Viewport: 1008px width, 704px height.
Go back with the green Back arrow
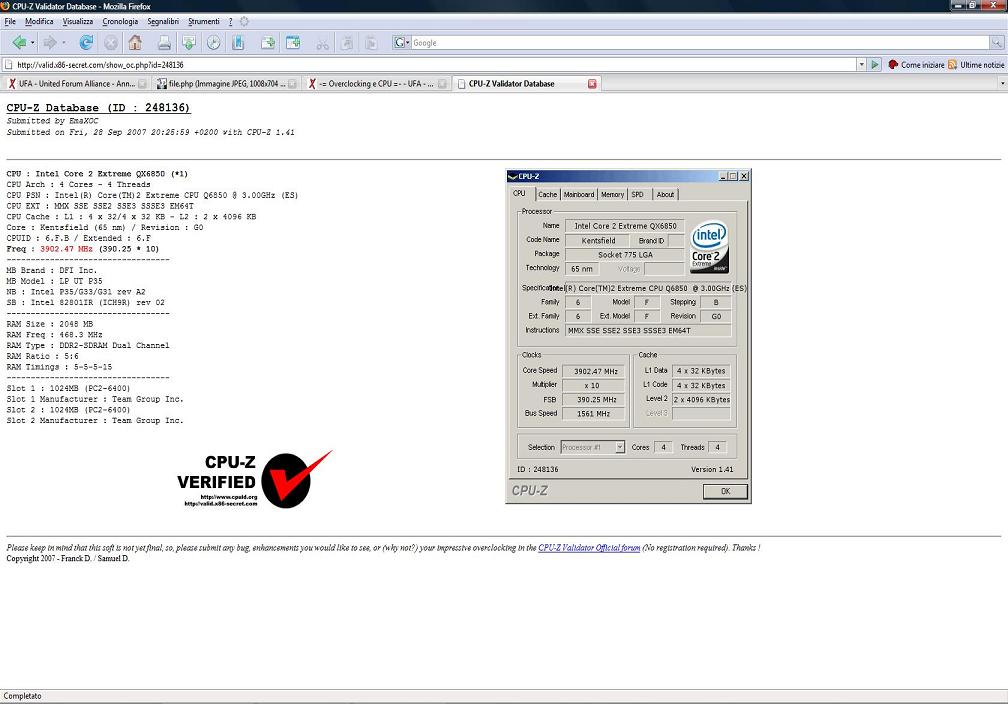pyautogui.click(x=19, y=42)
